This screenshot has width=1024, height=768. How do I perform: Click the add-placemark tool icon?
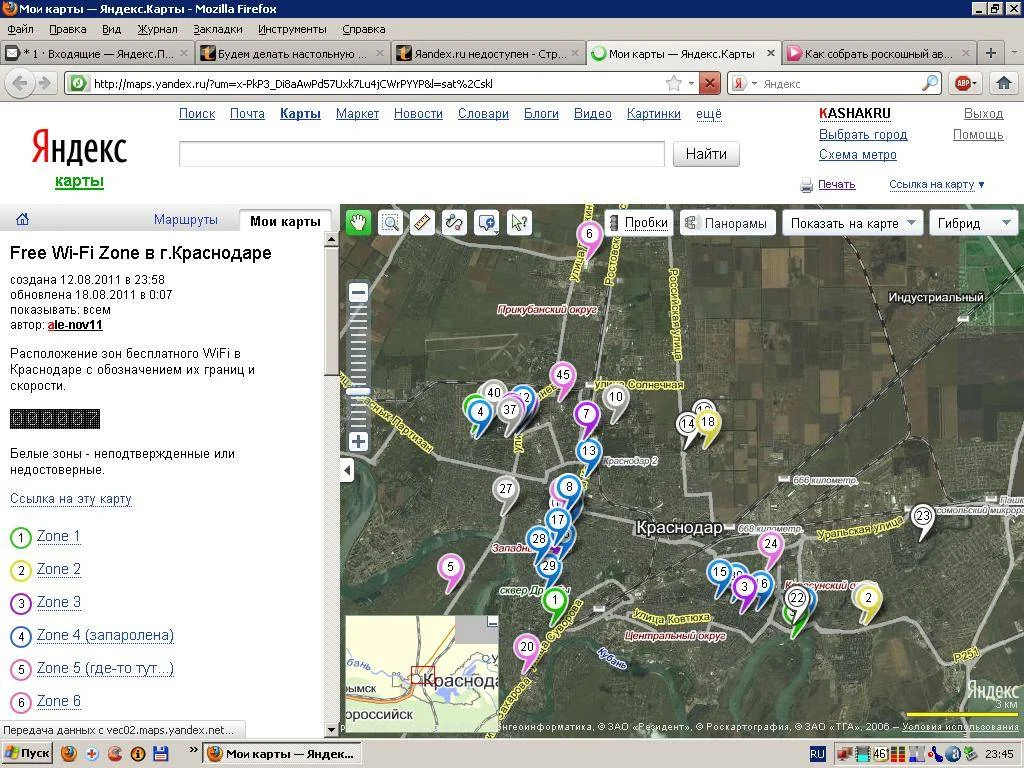coord(487,223)
